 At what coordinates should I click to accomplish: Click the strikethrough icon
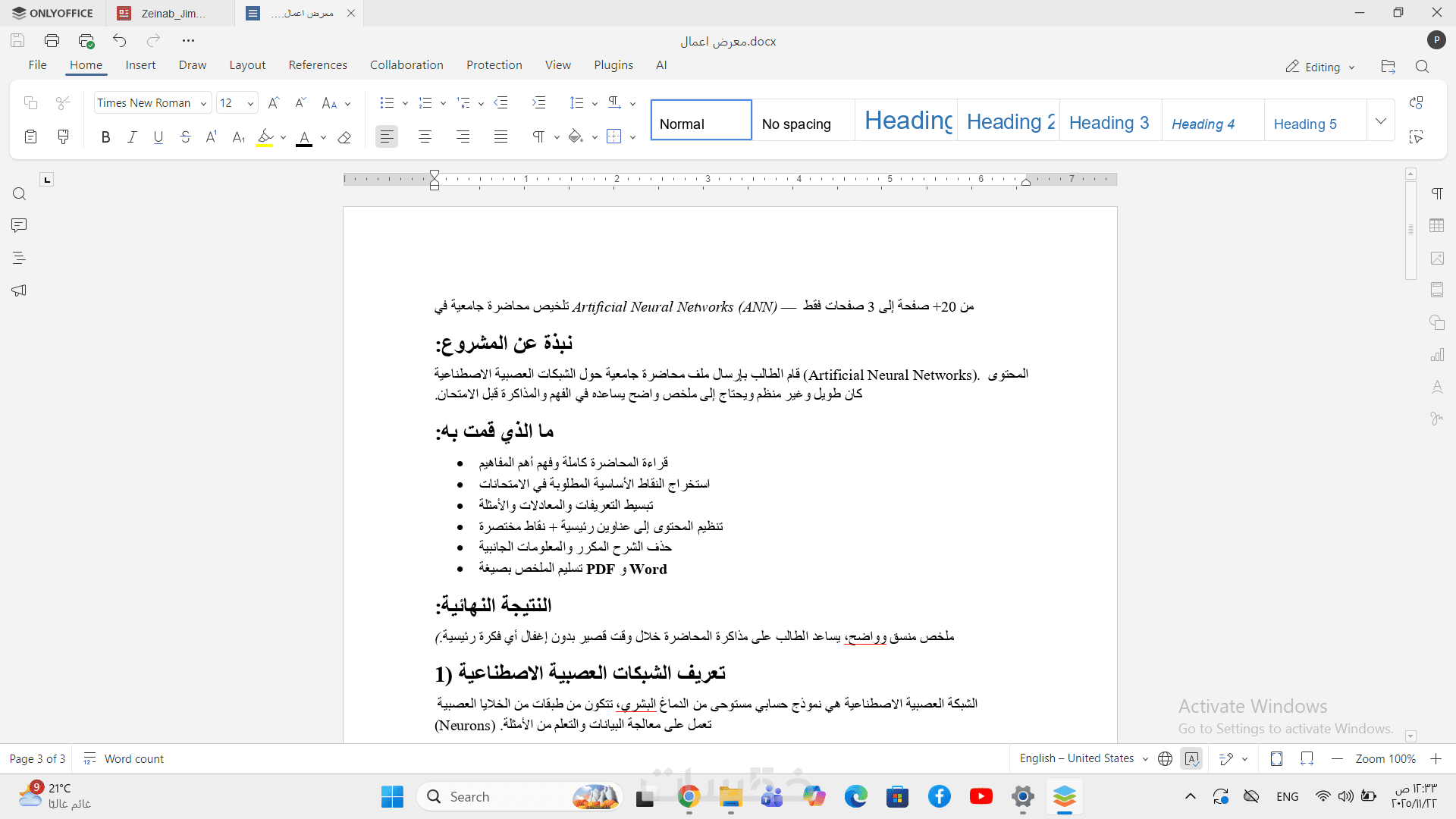pos(185,137)
